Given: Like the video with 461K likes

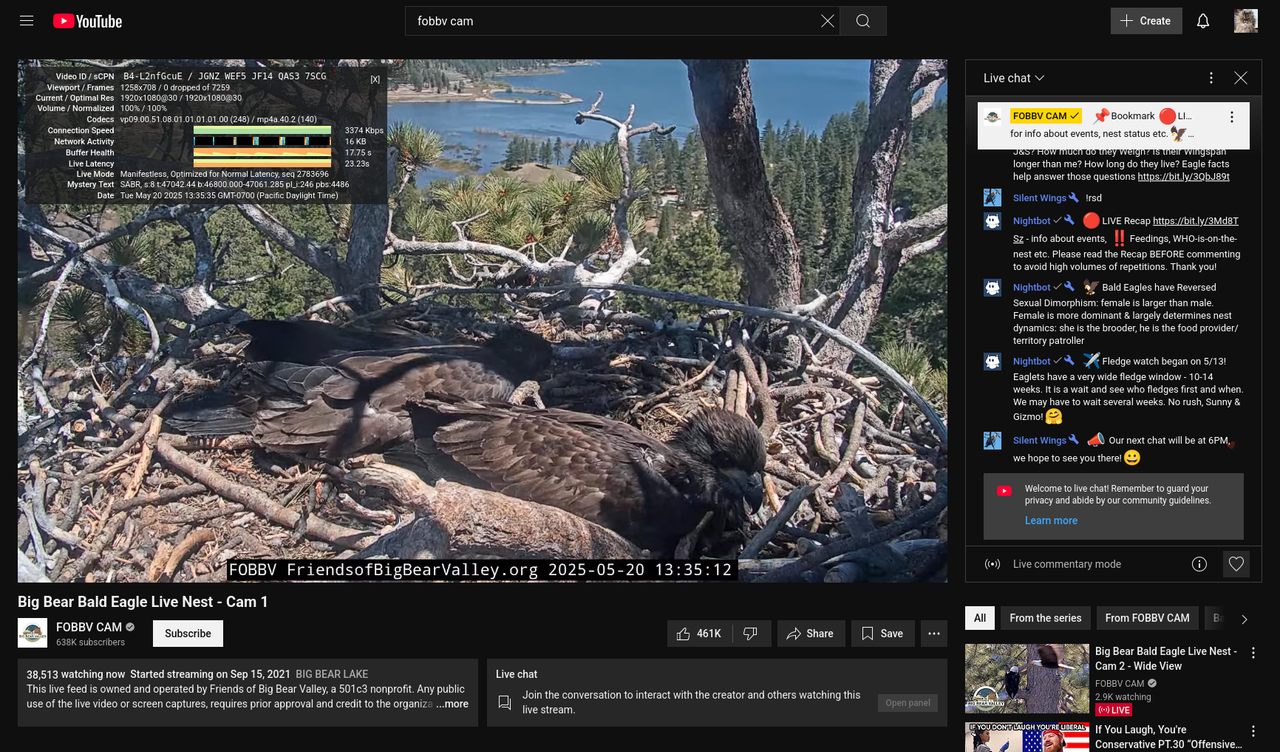Looking at the screenshot, I should click(x=699, y=633).
